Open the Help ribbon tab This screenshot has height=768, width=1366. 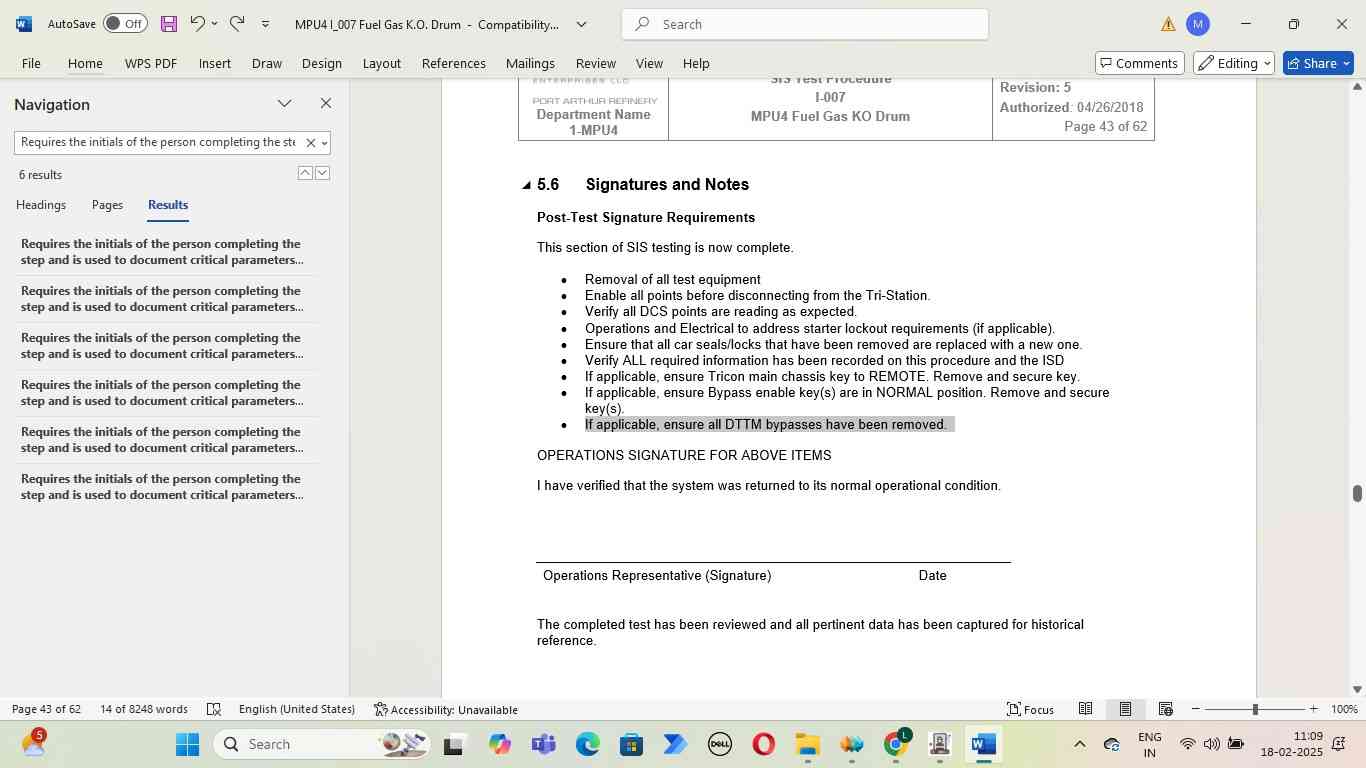pyautogui.click(x=696, y=63)
